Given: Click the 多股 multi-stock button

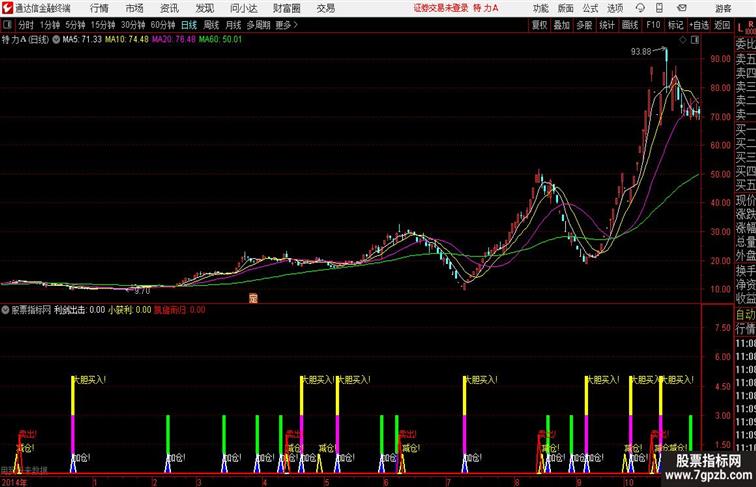Looking at the screenshot, I should [x=584, y=25].
